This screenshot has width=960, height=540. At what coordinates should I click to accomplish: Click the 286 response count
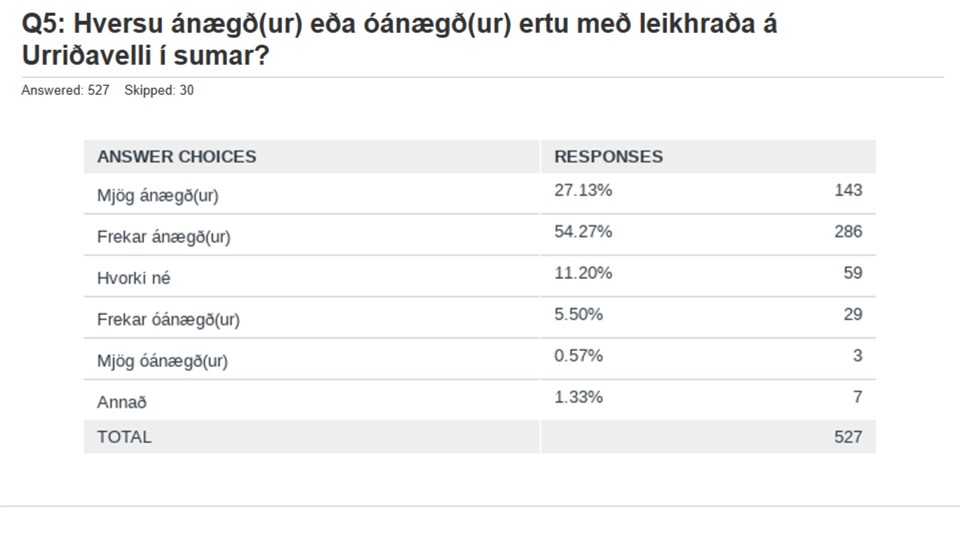coord(848,231)
